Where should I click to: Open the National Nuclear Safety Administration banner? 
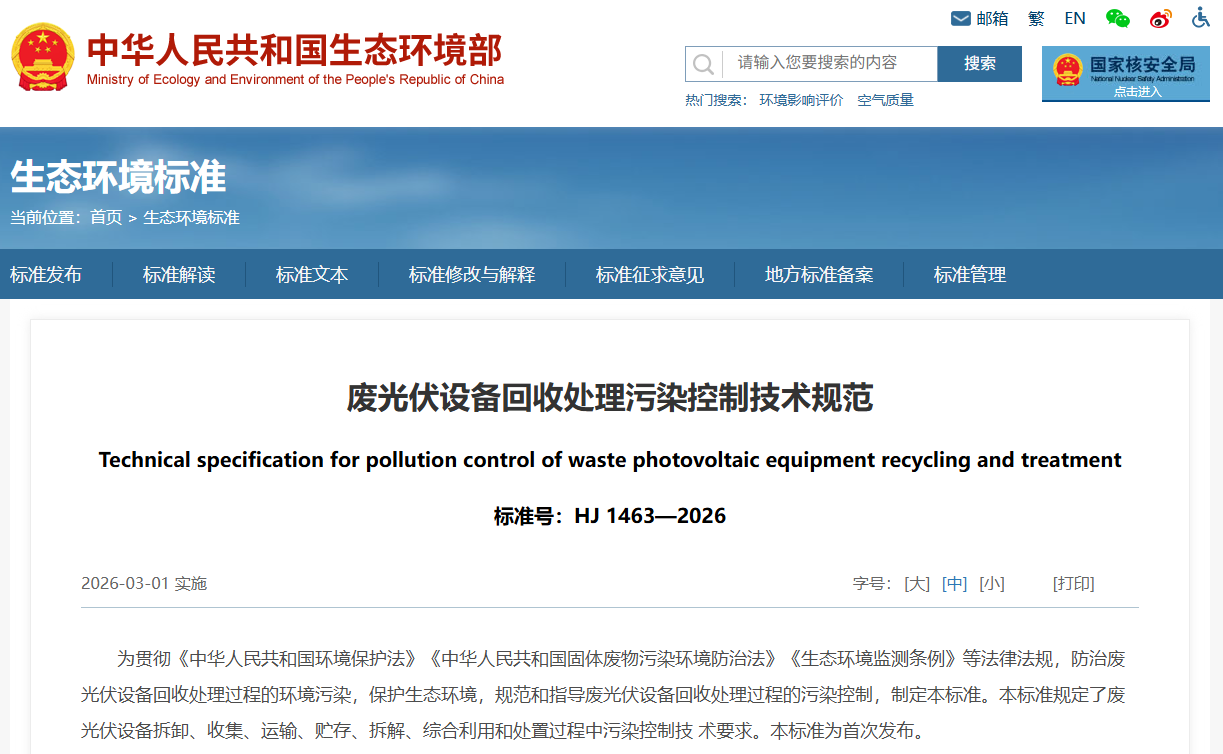click(x=1125, y=73)
